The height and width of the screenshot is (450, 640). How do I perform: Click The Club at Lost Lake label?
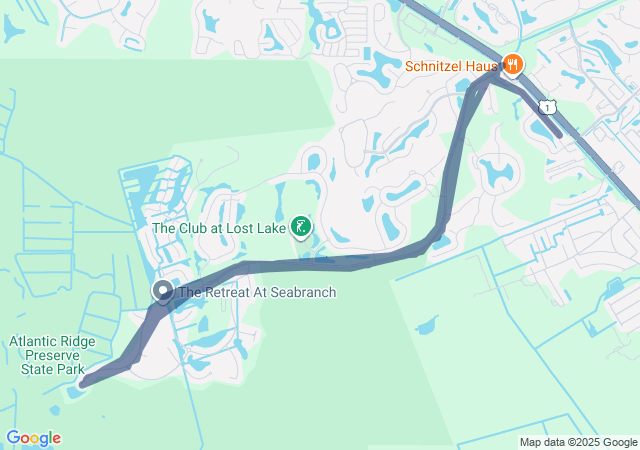coord(219,228)
